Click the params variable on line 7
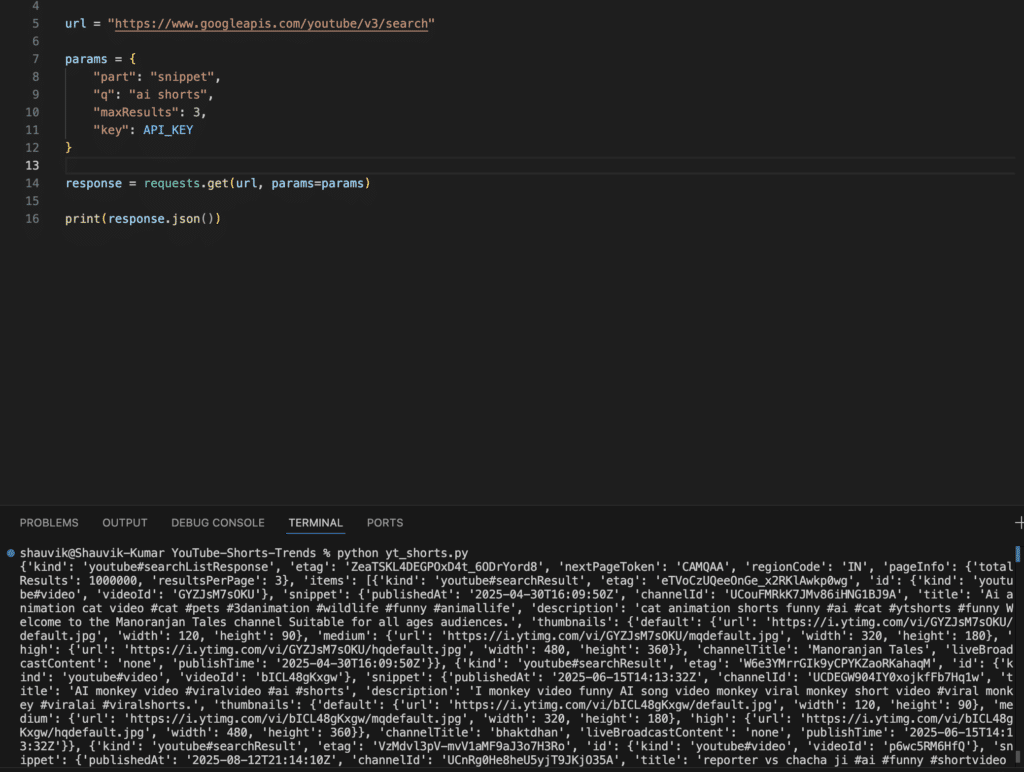This screenshot has height=772, width=1024. 86,59
